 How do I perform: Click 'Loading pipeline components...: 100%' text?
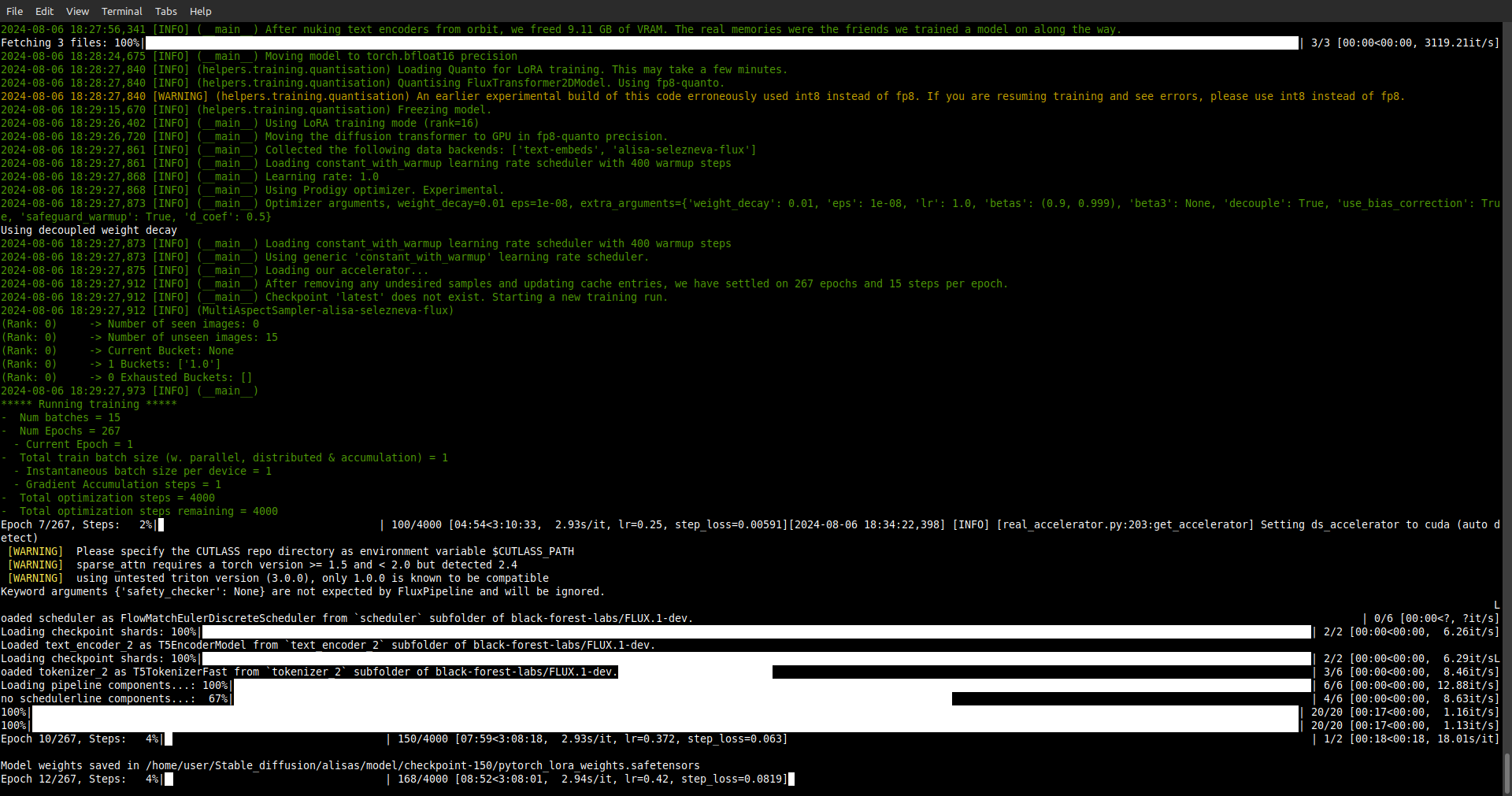coord(114,685)
